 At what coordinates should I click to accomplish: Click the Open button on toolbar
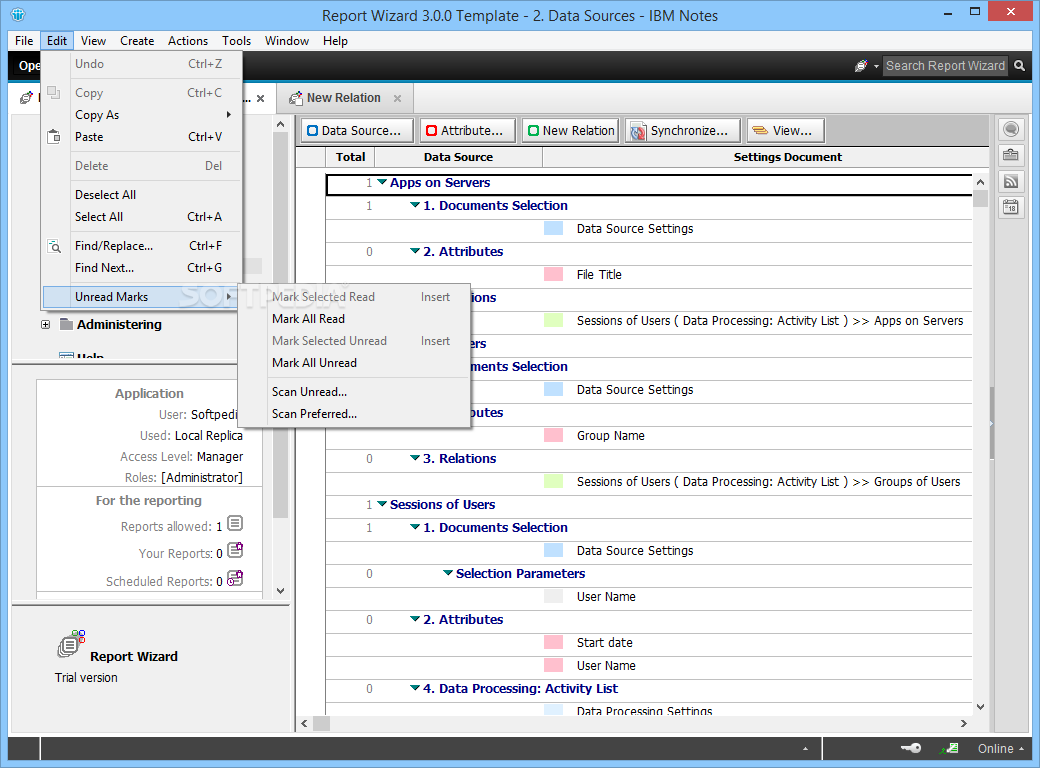(27, 66)
